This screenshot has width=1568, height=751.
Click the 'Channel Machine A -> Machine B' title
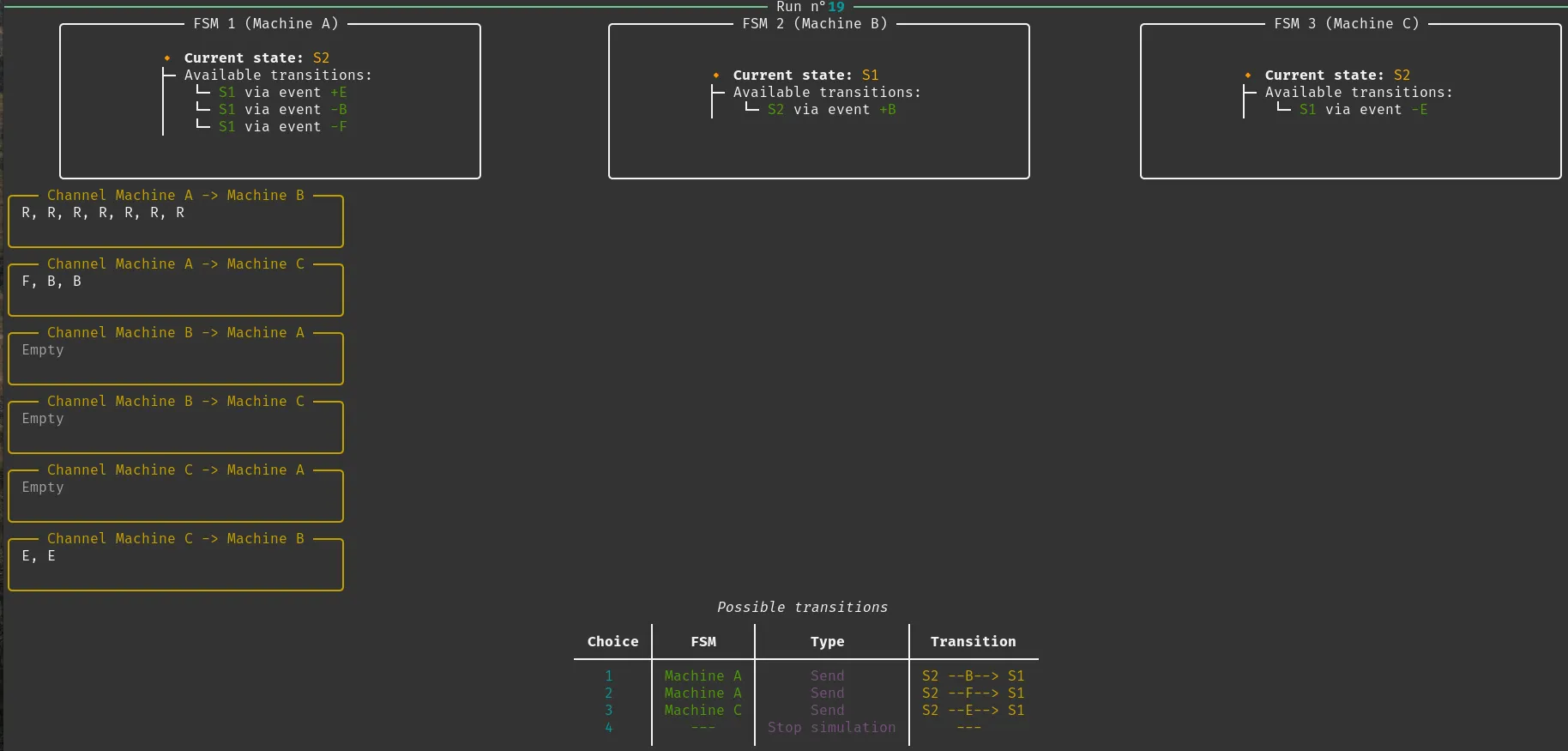tap(176, 196)
